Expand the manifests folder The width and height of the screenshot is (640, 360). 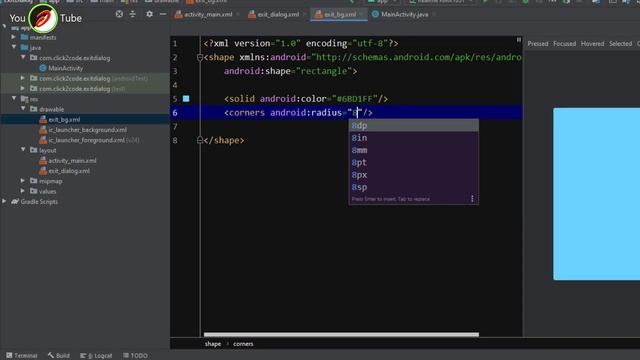(13, 37)
